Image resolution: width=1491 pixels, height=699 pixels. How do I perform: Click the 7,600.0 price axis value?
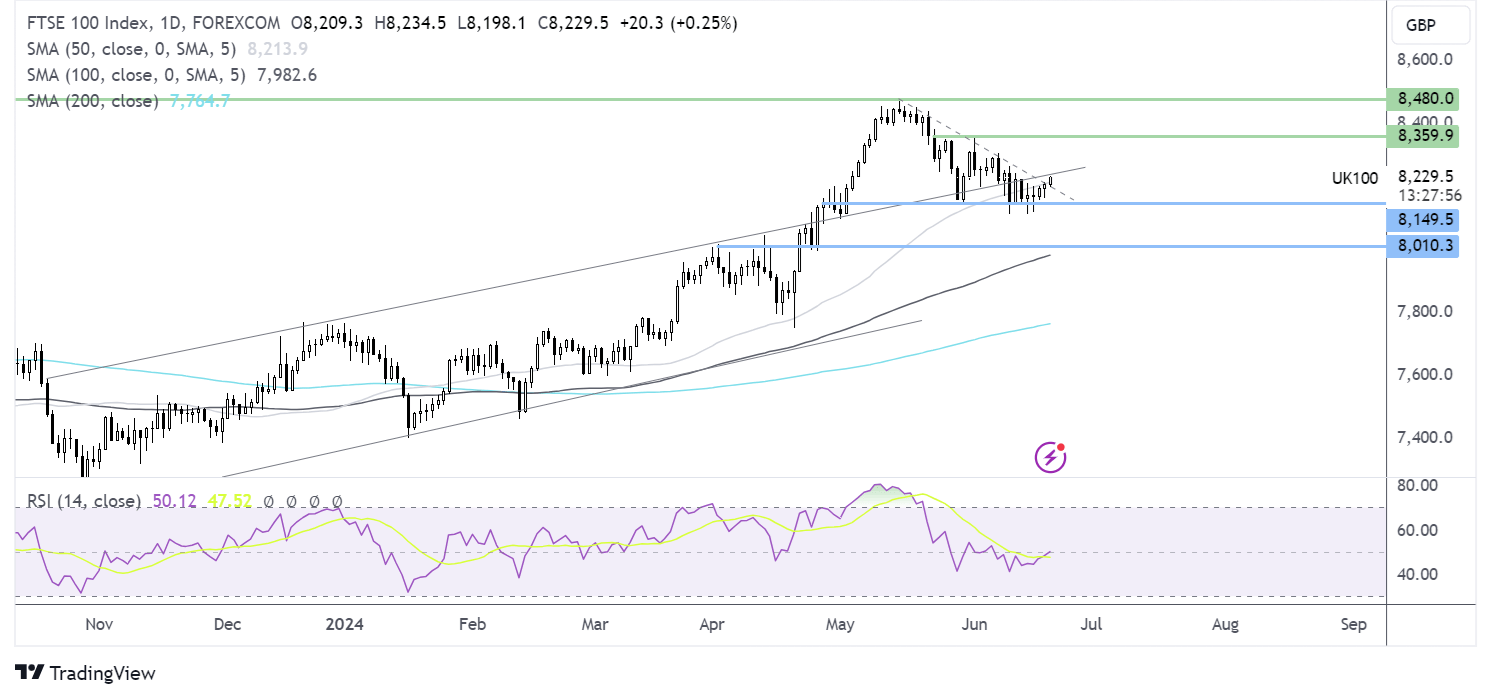click(x=1425, y=374)
